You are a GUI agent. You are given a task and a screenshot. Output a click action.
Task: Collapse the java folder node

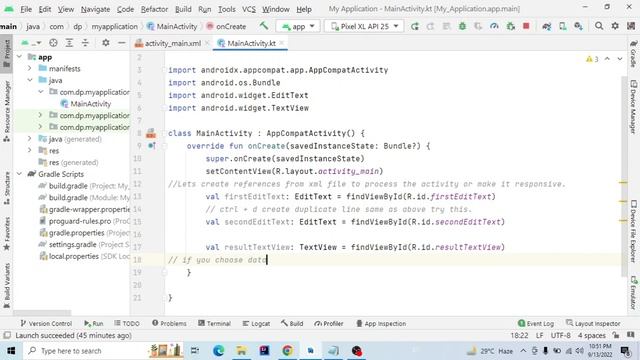30,80
